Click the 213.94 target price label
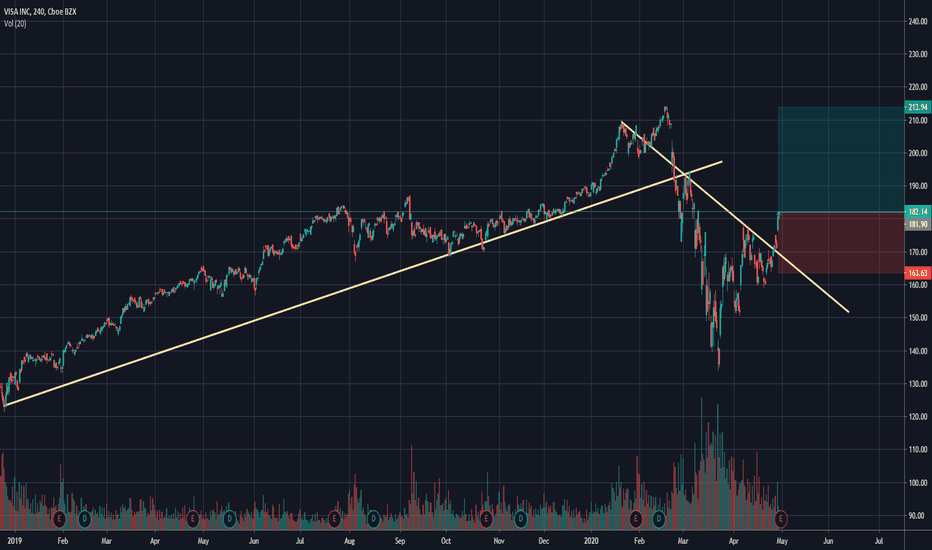 click(x=917, y=107)
